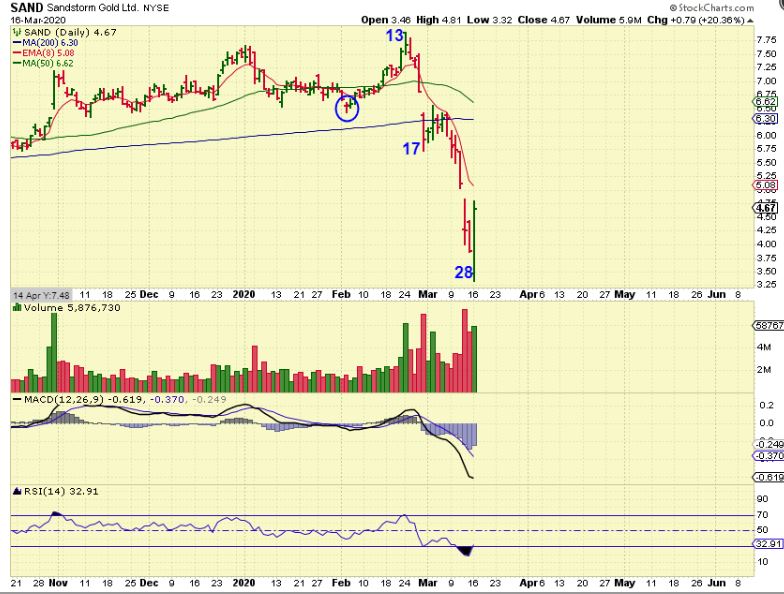This screenshot has width=784, height=594.
Task: Click the 10 RSI axis label
Action: point(762,562)
